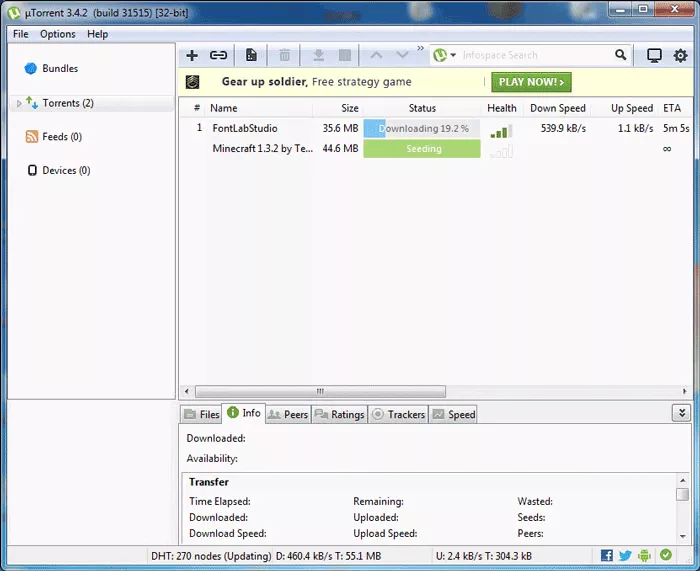Viewport: 700px width, 571px height.
Task: Select Torrents (2) in the sidebar
Action: pos(68,103)
